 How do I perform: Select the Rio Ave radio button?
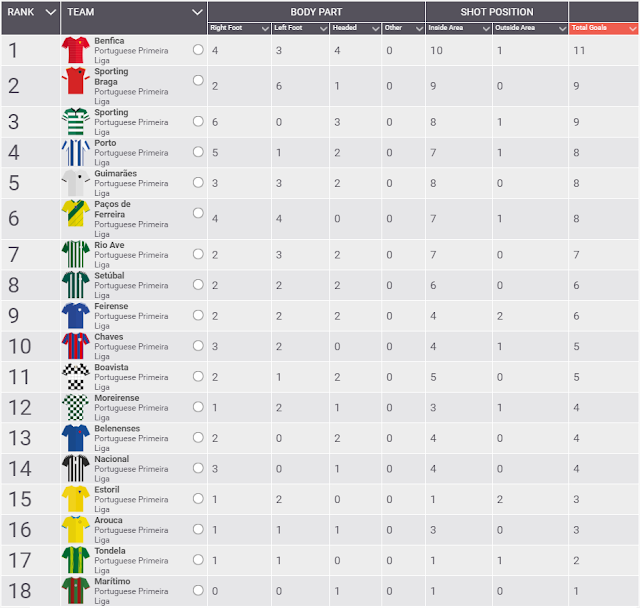click(198, 254)
